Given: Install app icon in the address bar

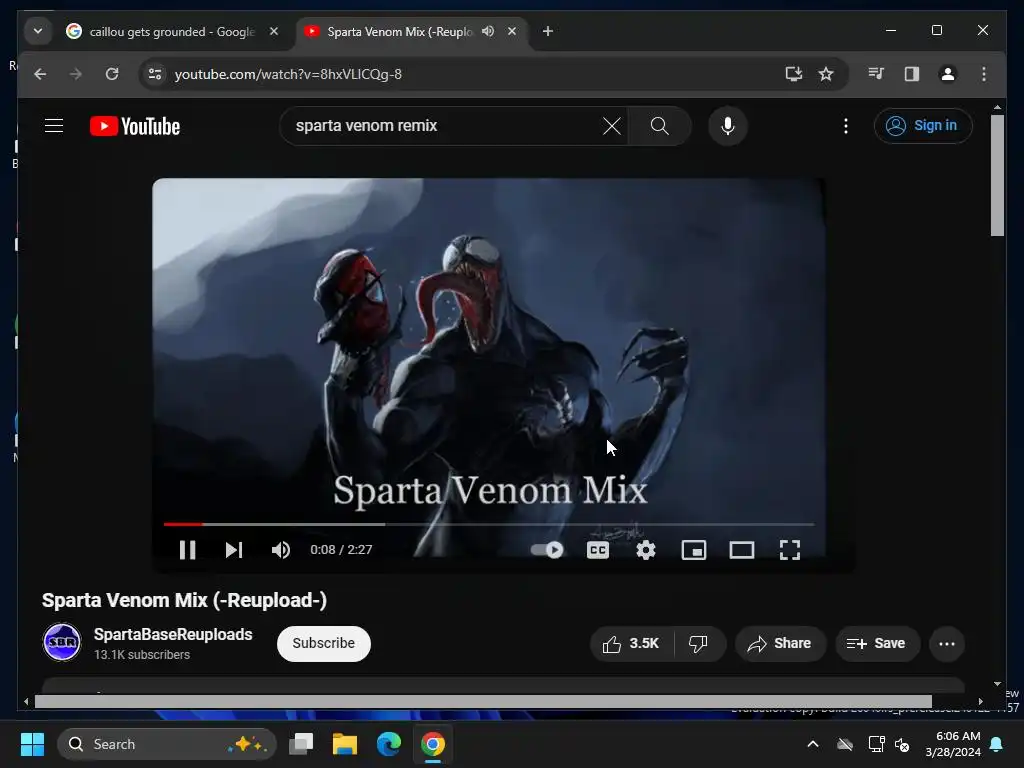Looking at the screenshot, I should click(x=793, y=74).
